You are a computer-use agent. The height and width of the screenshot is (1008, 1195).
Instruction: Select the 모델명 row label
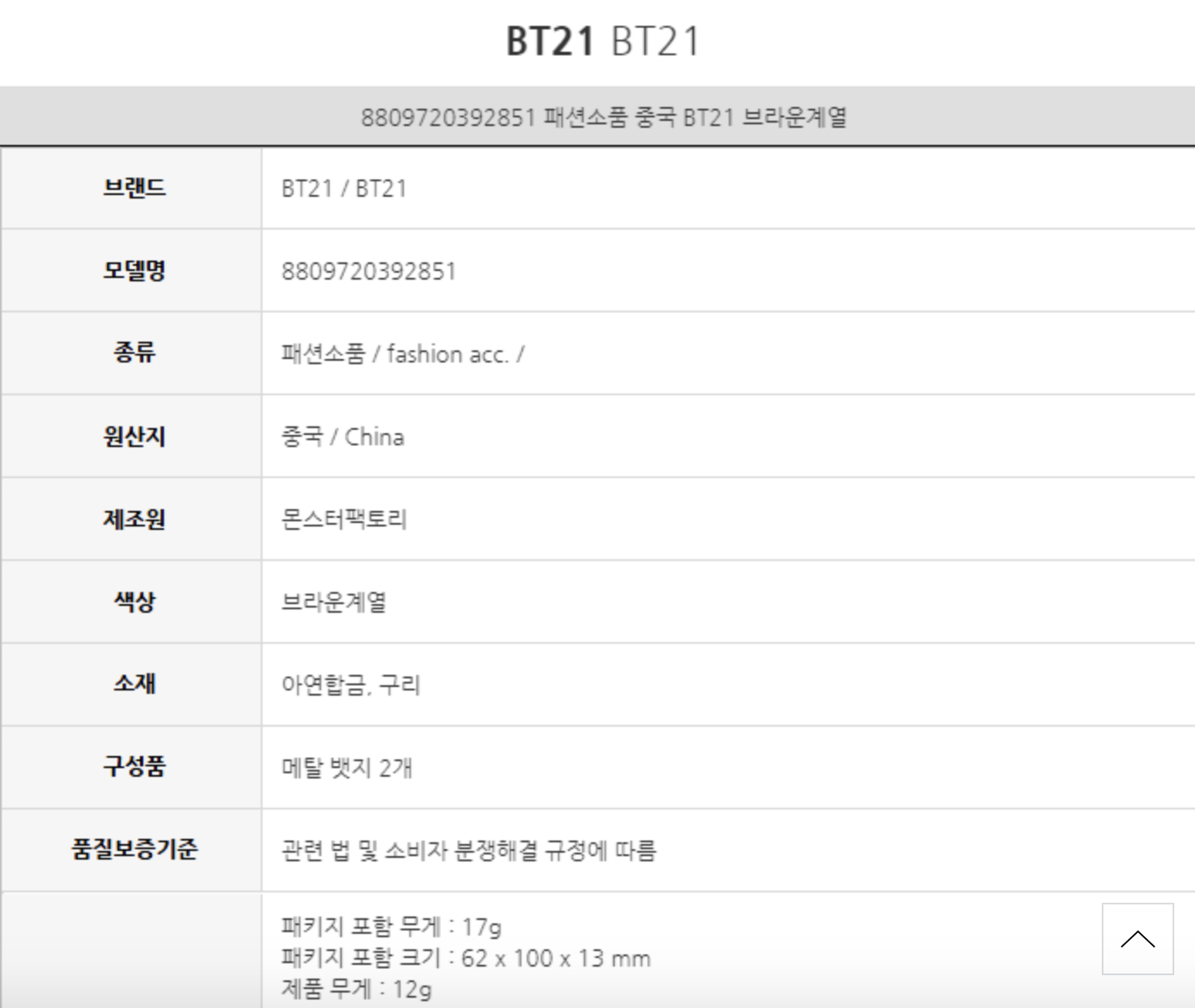click(134, 271)
